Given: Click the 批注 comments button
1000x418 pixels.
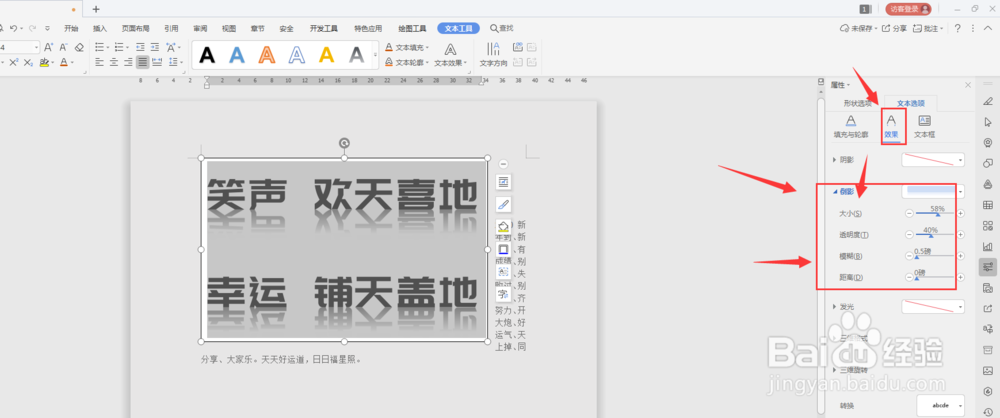Looking at the screenshot, I should pos(929,28).
